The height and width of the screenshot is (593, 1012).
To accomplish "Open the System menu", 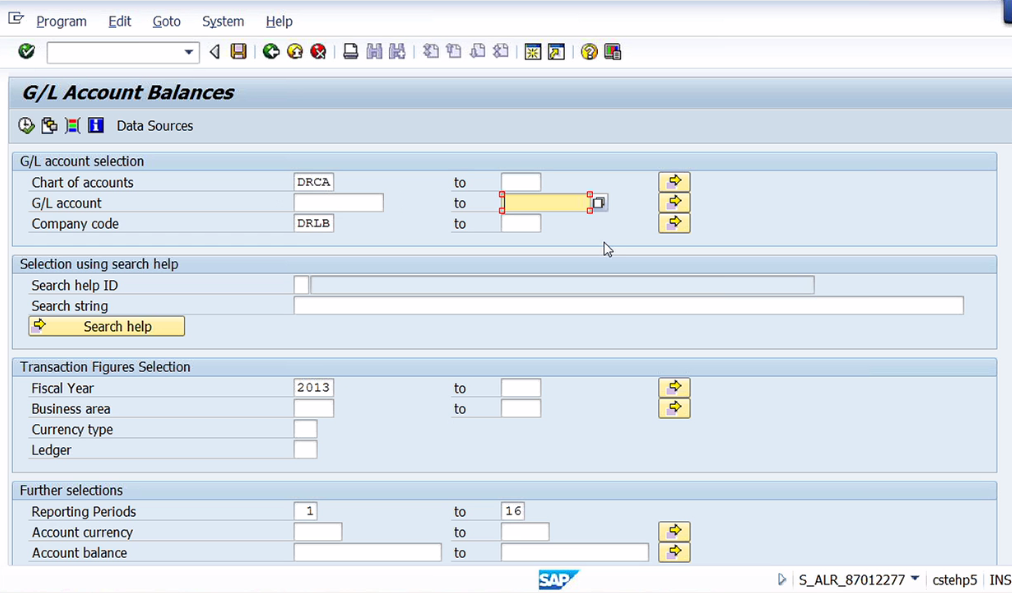I will tap(223, 21).
